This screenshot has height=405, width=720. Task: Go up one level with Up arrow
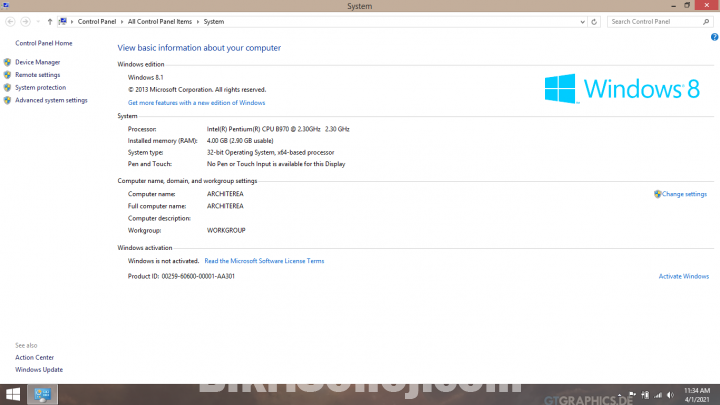[x=50, y=22]
